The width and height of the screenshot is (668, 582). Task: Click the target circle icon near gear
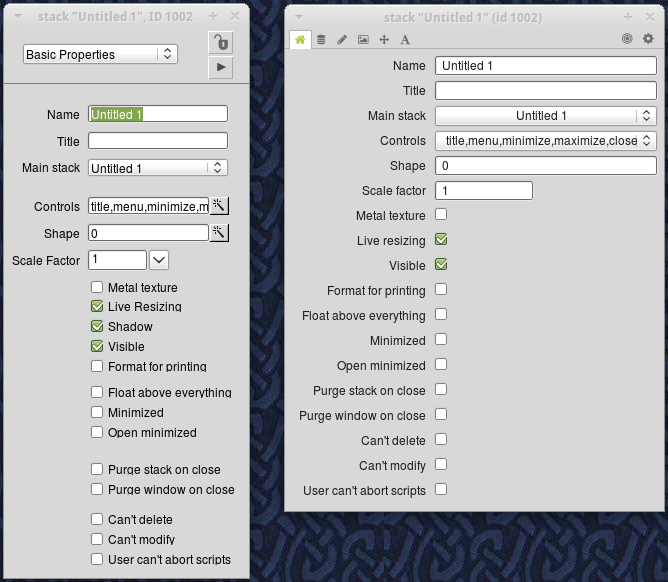(x=627, y=39)
